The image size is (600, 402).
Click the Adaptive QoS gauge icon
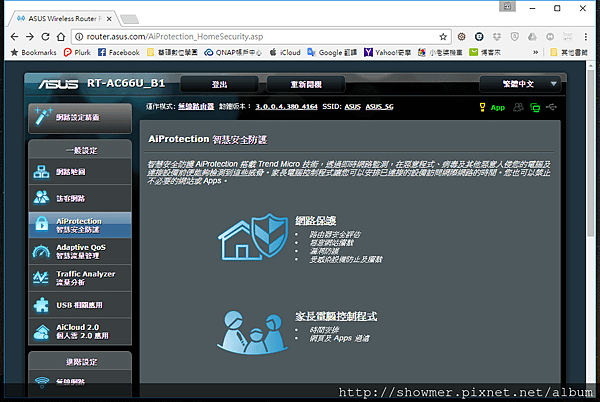(41, 251)
